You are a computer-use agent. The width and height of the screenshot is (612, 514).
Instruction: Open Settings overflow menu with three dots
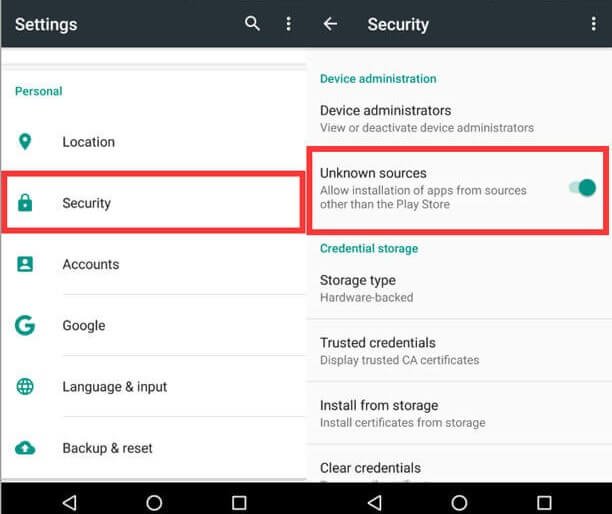[288, 24]
